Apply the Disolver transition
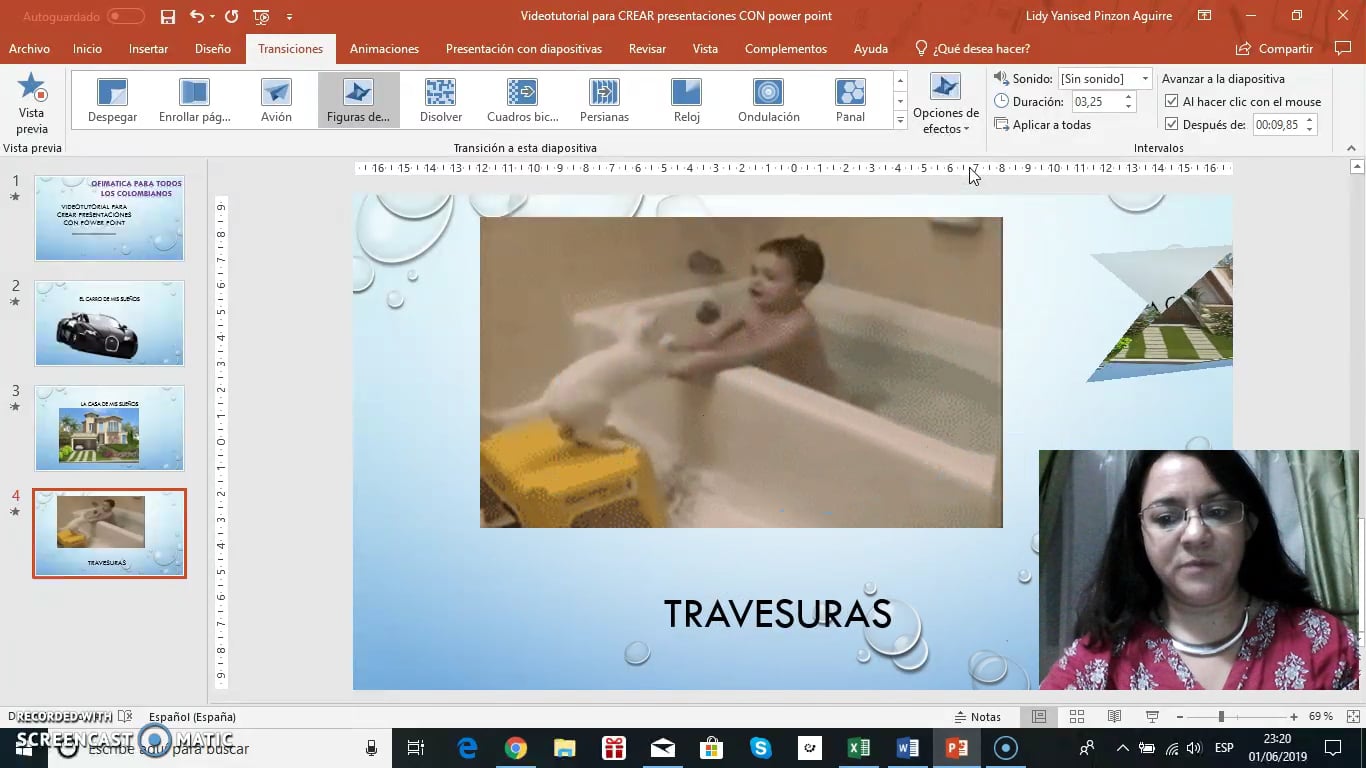1366x768 pixels. coord(440,100)
